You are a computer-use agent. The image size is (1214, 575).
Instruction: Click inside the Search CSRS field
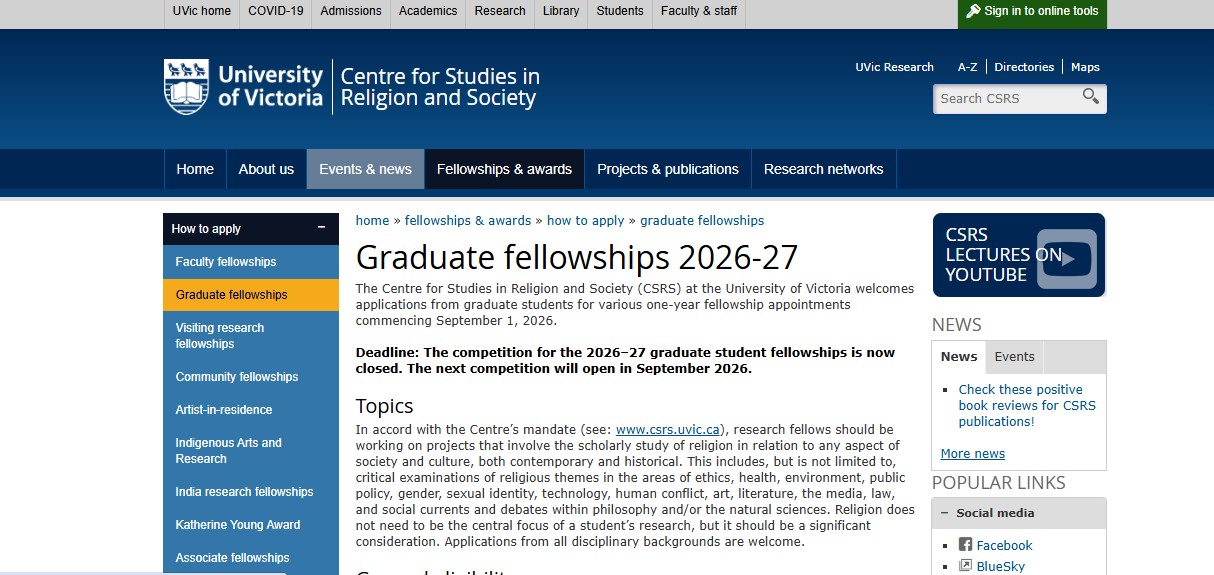[x=1005, y=99]
